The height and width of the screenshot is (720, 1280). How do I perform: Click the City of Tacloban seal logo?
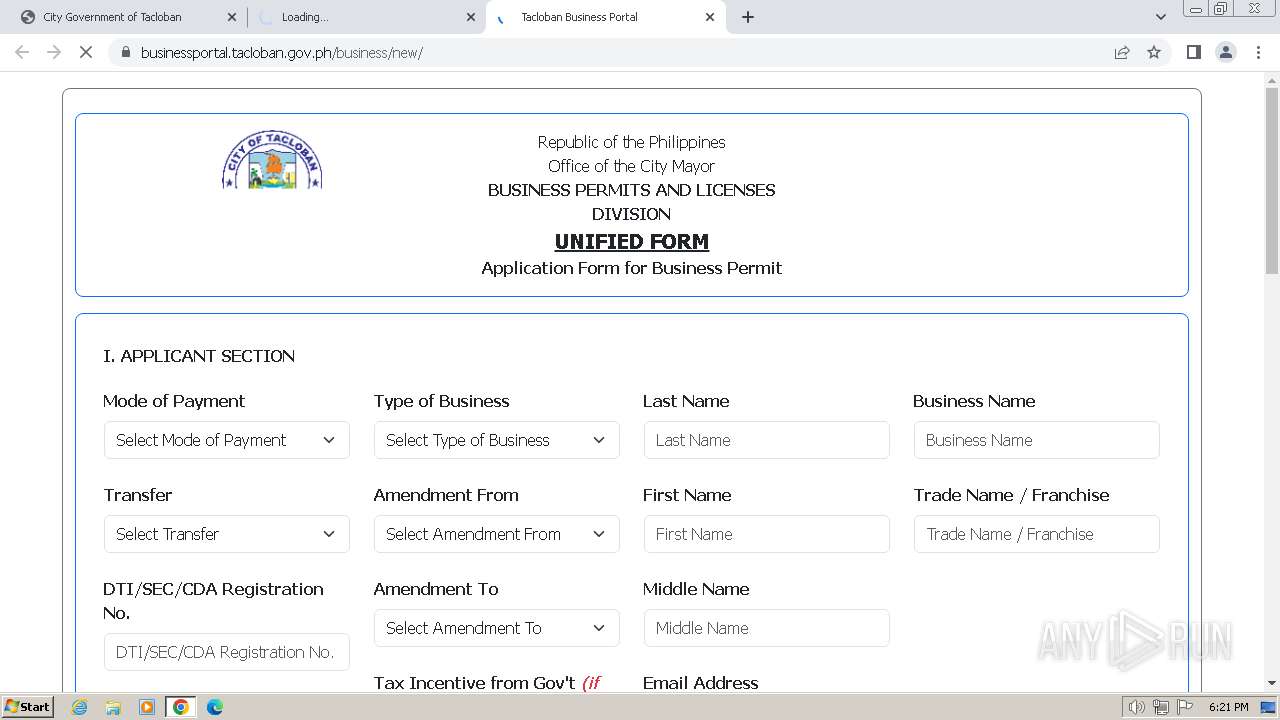(x=272, y=160)
